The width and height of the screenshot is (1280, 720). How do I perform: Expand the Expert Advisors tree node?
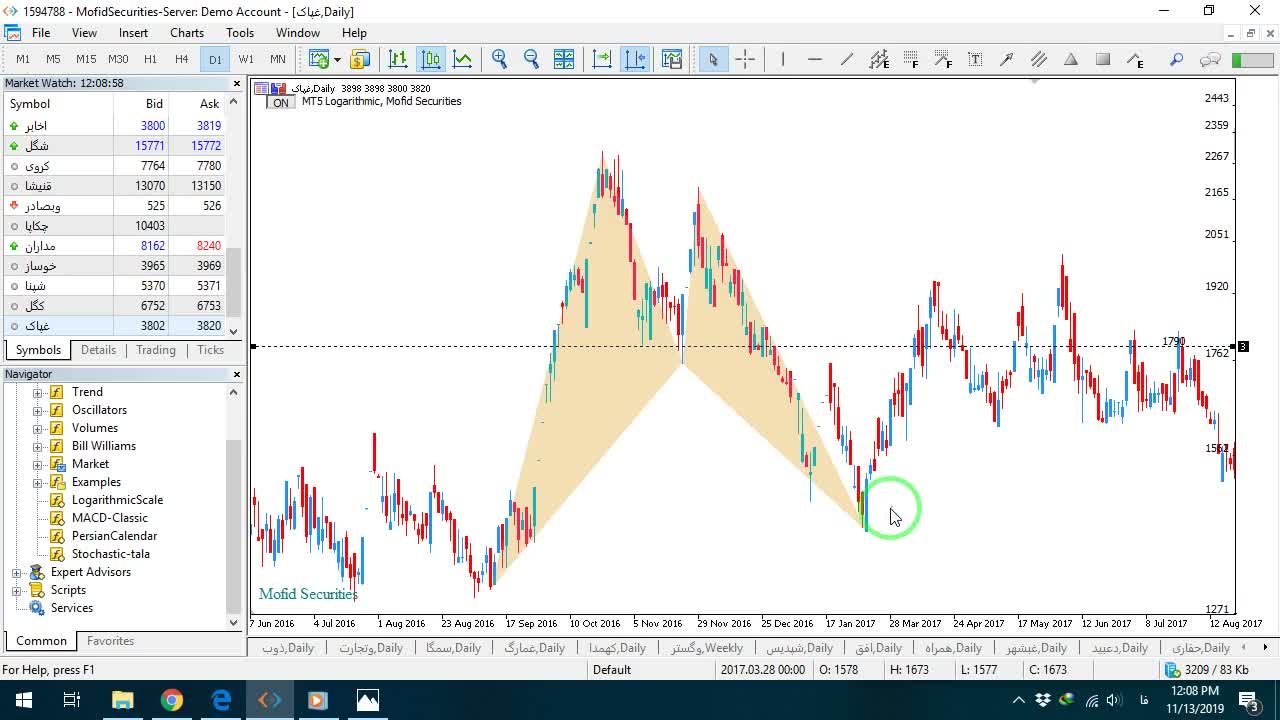tap(16, 572)
